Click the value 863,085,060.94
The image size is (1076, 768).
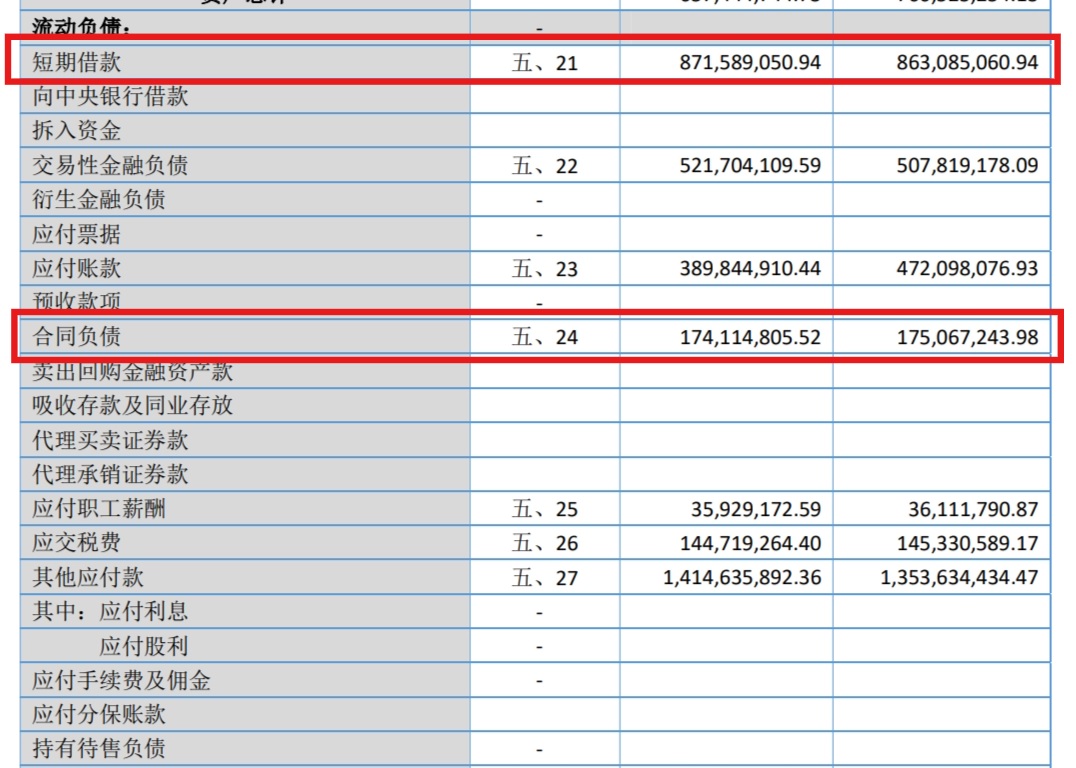[x=967, y=62]
